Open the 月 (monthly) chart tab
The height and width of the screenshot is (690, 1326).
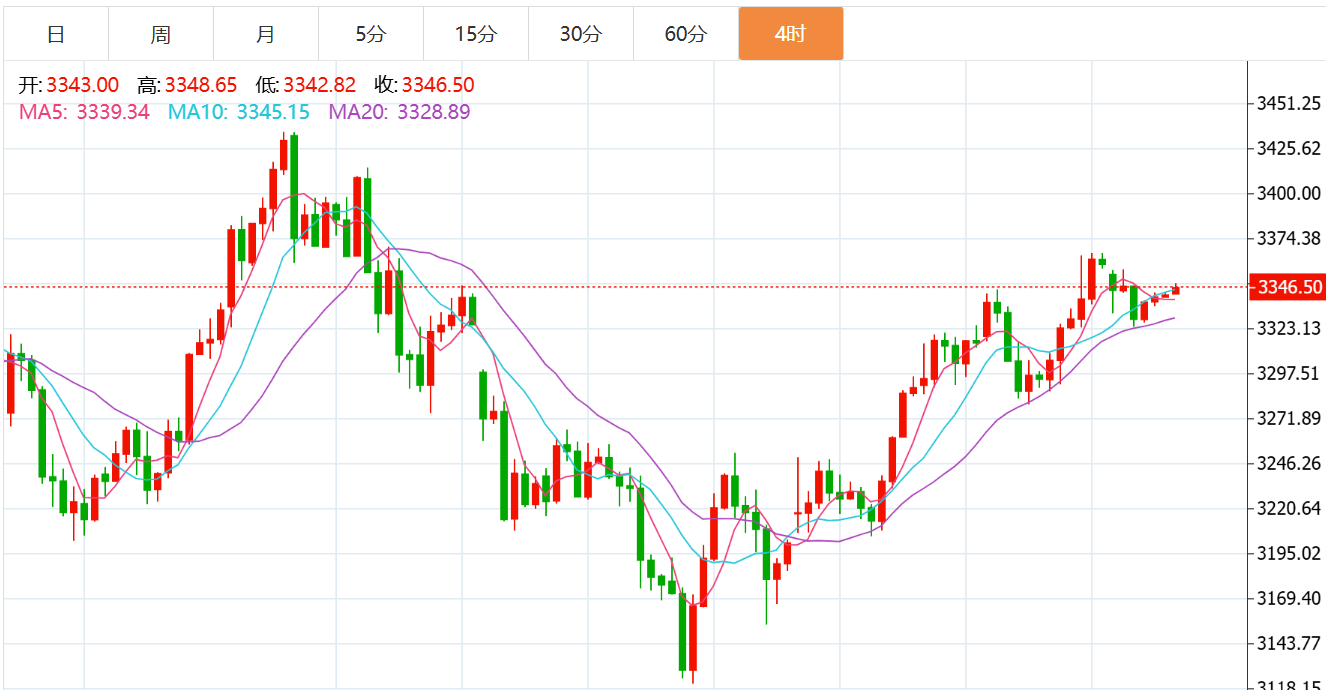[266, 34]
